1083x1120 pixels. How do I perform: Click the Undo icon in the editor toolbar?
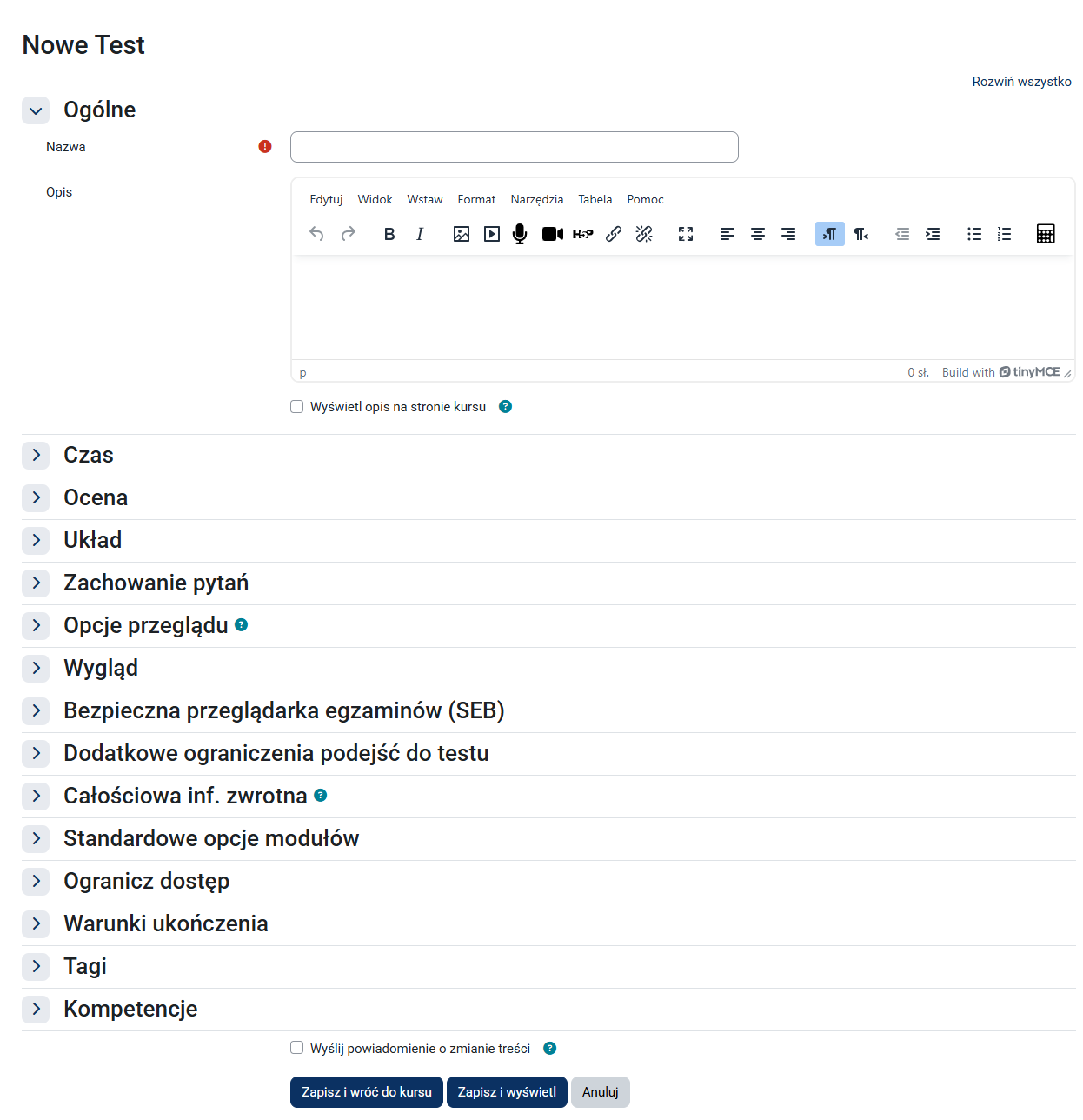click(x=316, y=234)
